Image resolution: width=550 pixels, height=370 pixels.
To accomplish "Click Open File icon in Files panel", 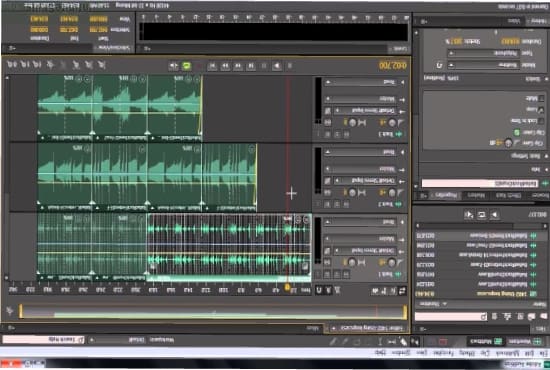I will coord(543,317).
